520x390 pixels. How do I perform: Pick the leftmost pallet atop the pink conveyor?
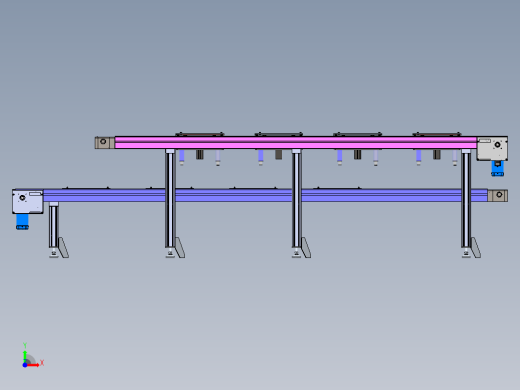coord(200,134)
